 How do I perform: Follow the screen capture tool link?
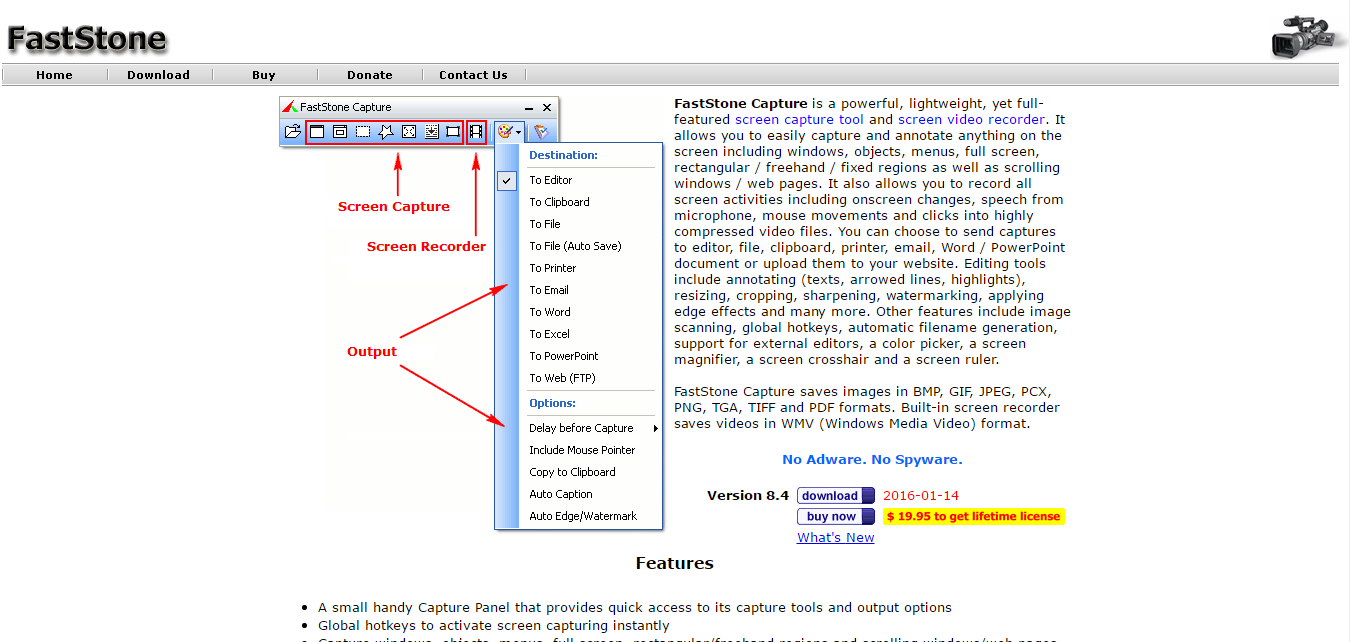click(799, 120)
